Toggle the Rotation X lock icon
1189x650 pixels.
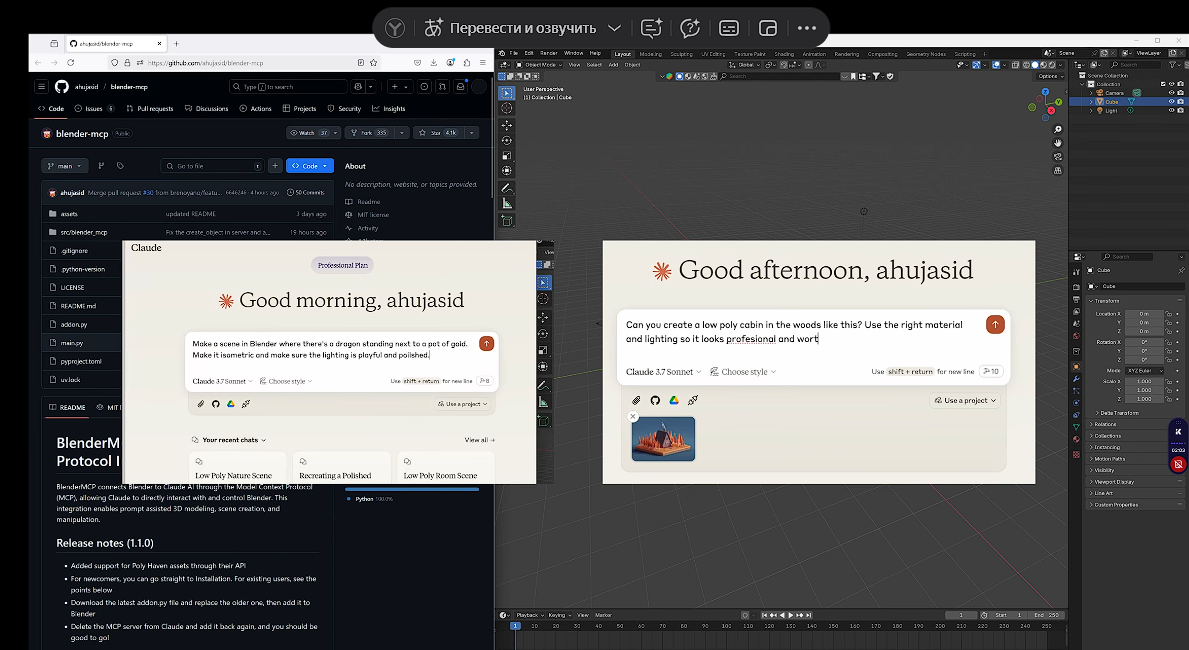click(1169, 342)
